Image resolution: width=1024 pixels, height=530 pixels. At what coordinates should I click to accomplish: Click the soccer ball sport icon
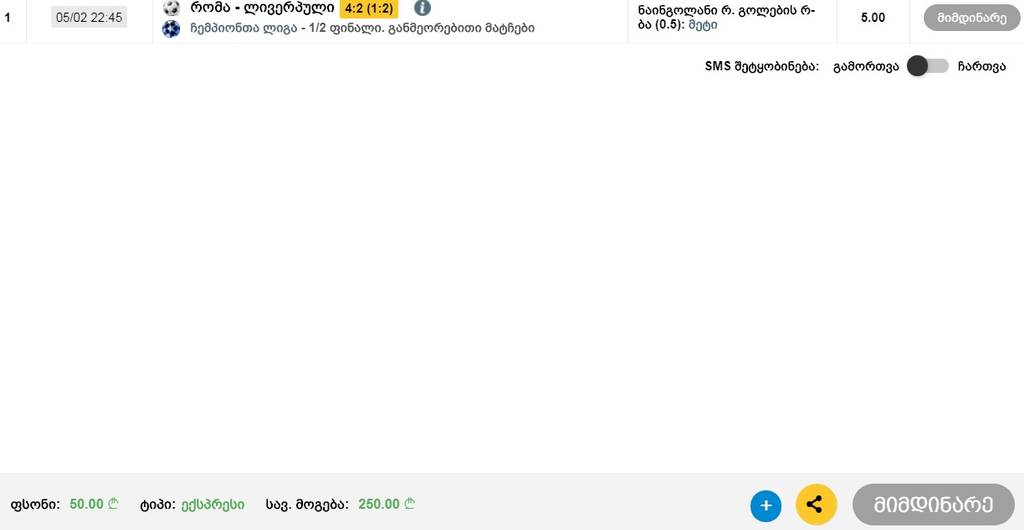[171, 8]
